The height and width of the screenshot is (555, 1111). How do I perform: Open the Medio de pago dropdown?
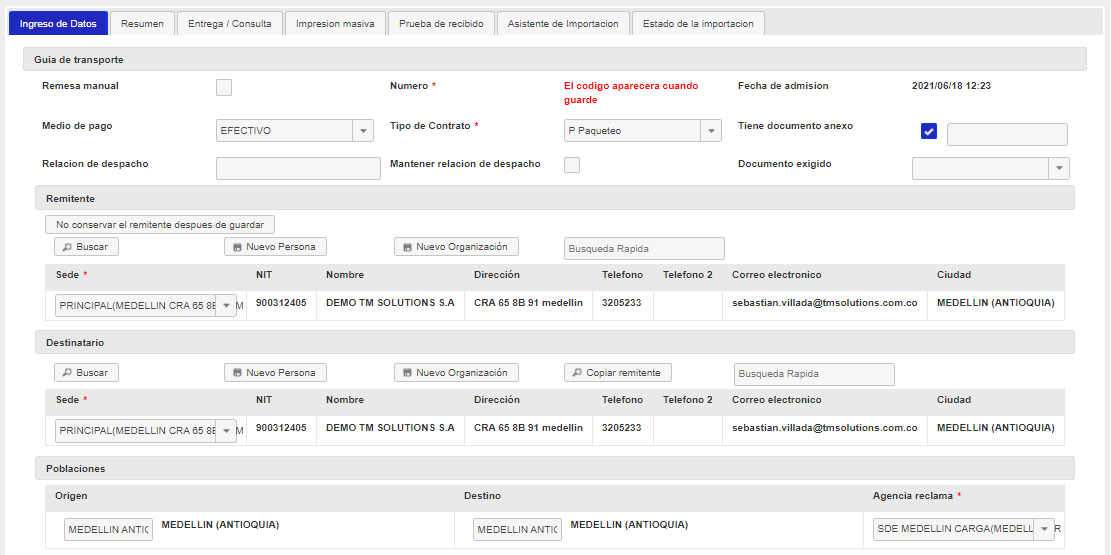coord(363,131)
